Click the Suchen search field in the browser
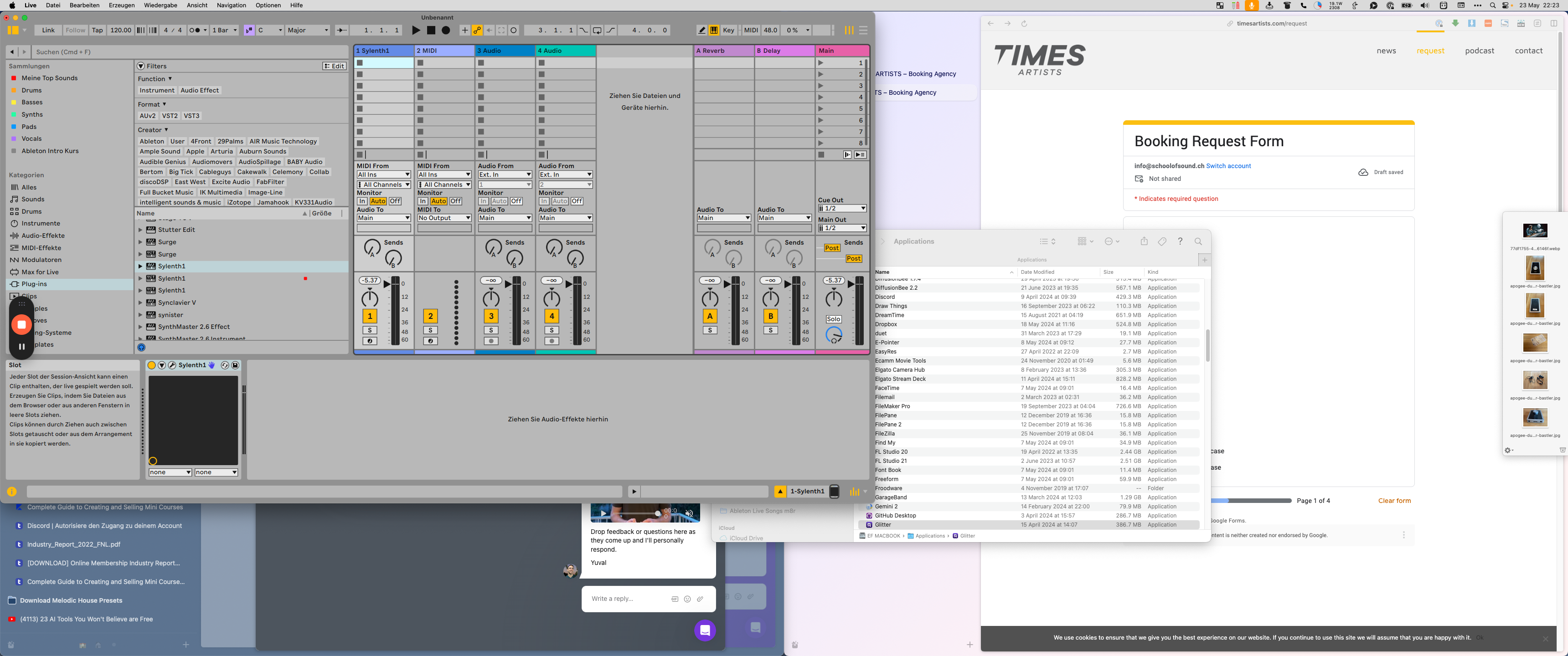 pos(190,52)
